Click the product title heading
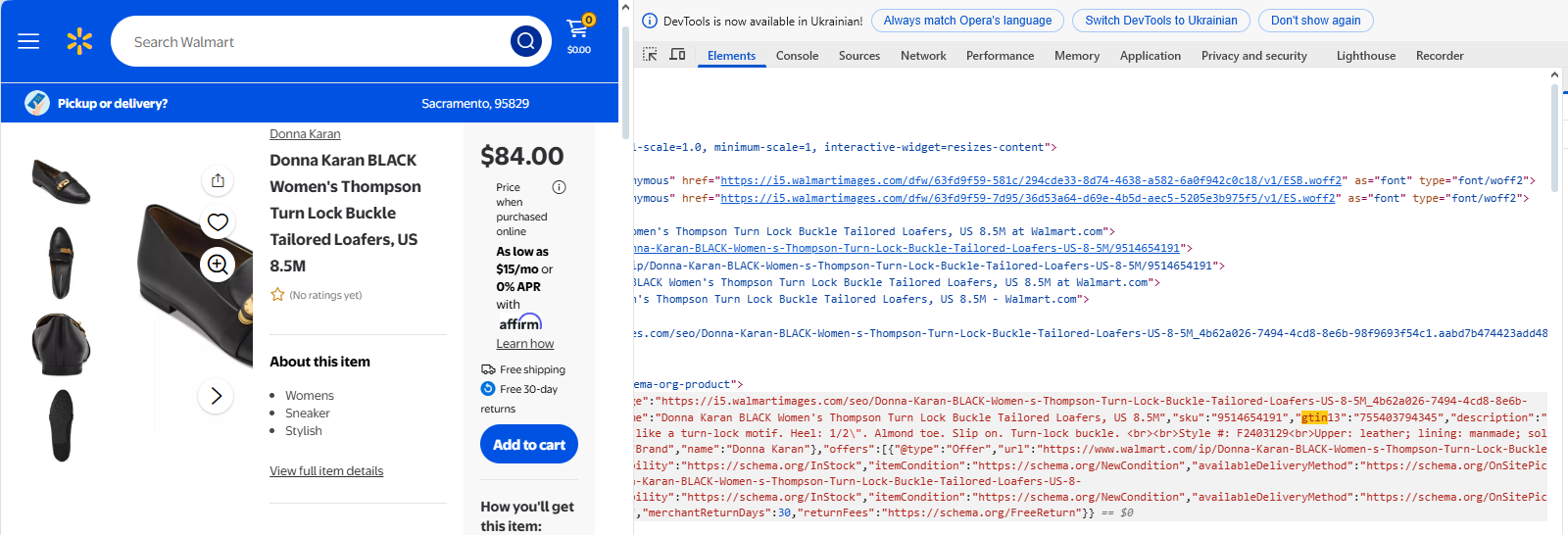Screen dimensions: 1568x535 point(345,213)
